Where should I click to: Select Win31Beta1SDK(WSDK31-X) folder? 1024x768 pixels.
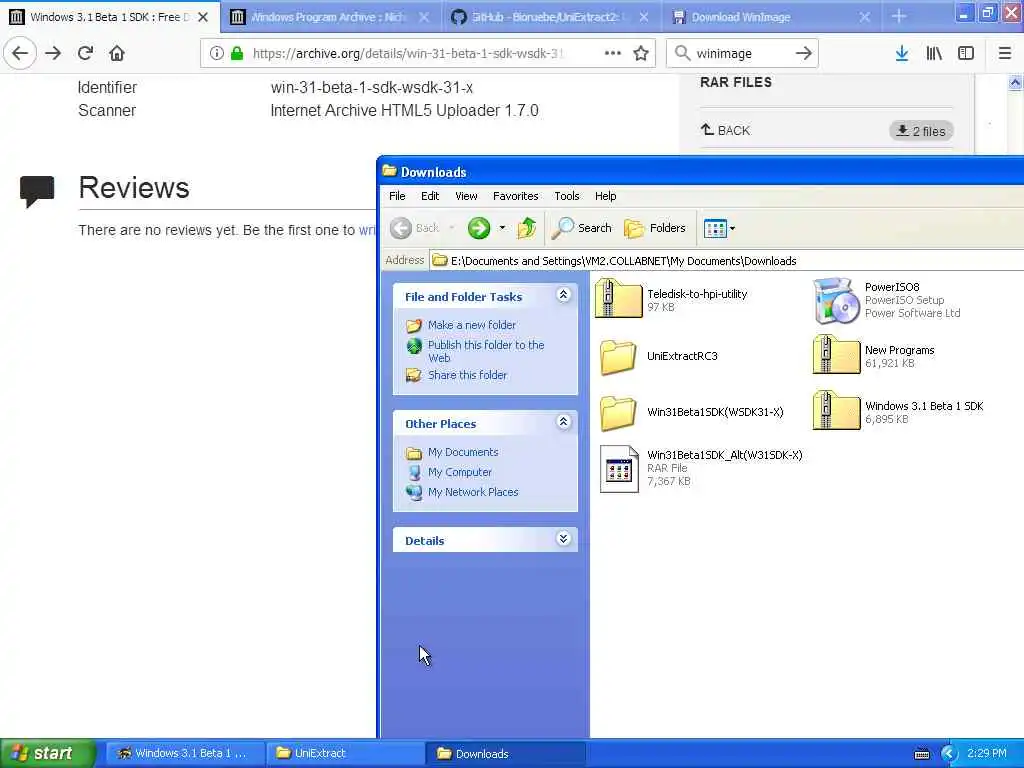click(692, 412)
